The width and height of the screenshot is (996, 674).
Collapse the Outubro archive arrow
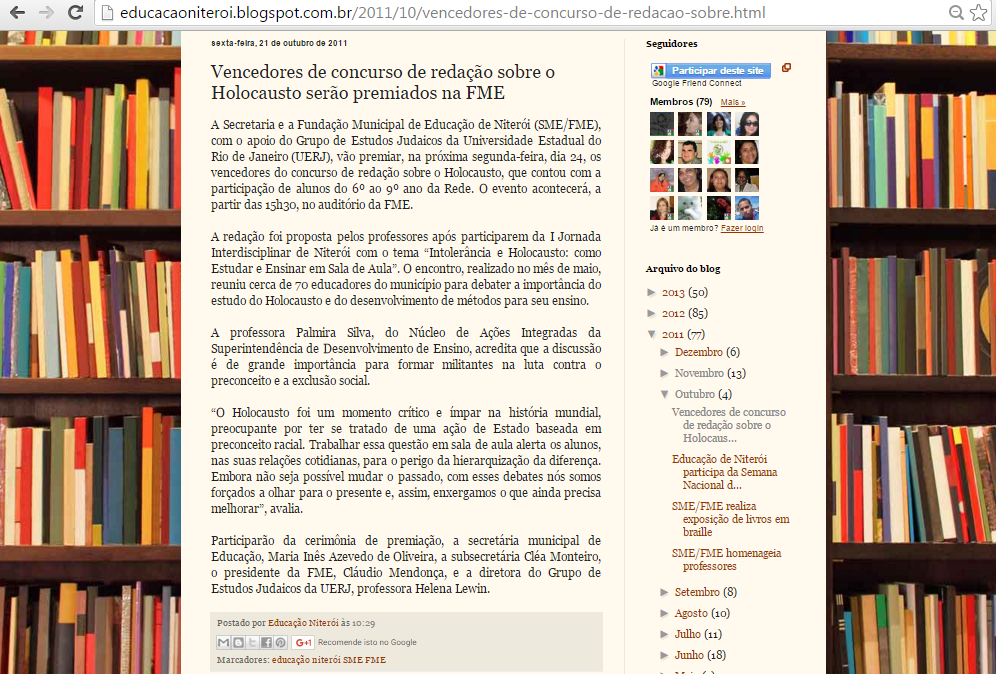[x=664, y=394]
